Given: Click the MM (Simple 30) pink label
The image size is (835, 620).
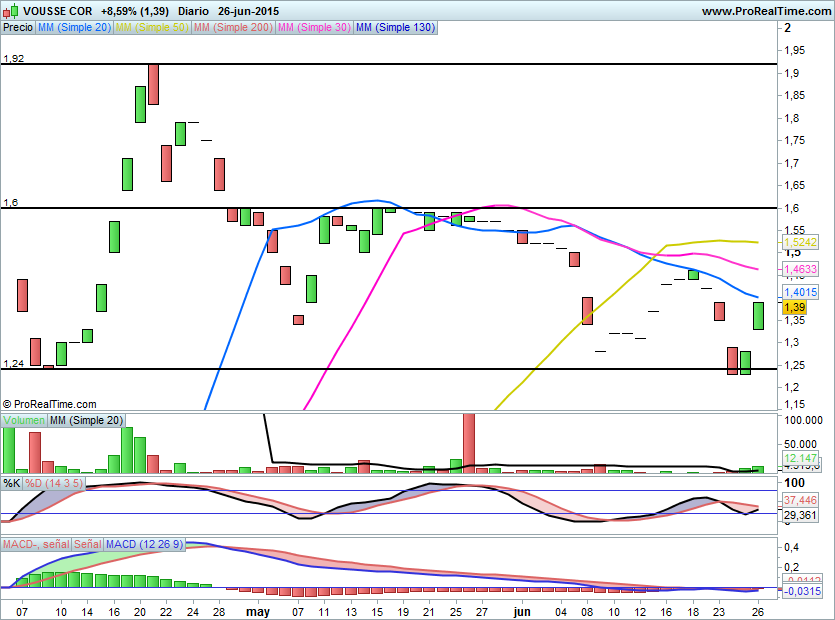Looking at the screenshot, I should (314, 27).
